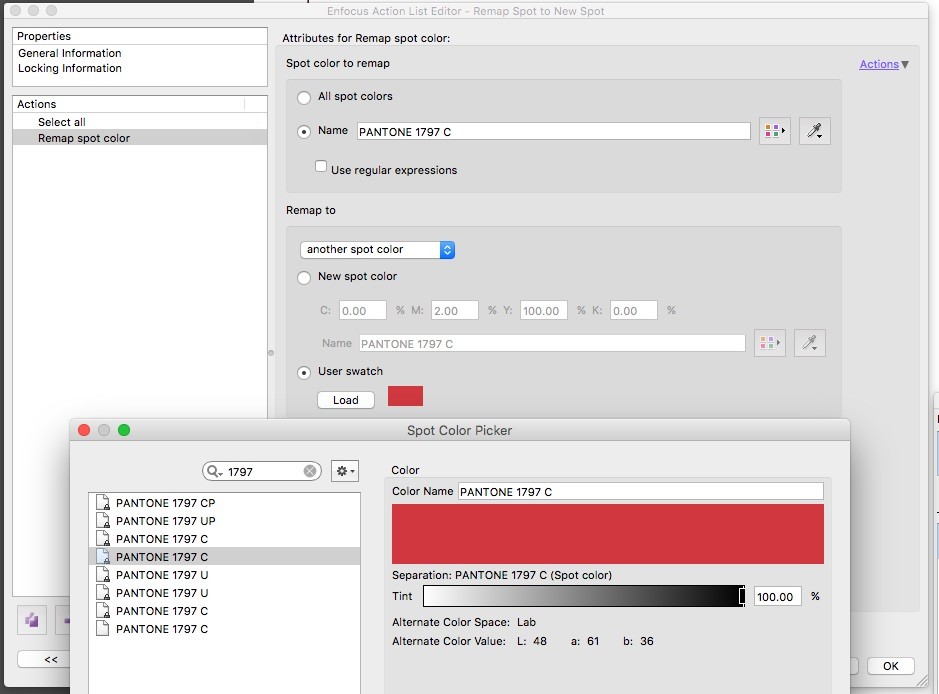Click the highlighted PANTONE 1797 C row
The image size is (939, 694).
225,557
